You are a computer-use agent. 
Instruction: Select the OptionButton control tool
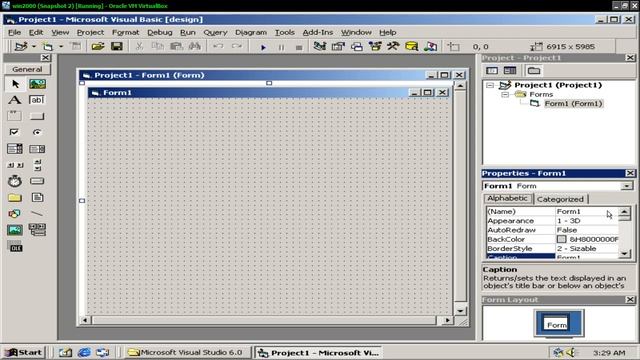coord(37,132)
